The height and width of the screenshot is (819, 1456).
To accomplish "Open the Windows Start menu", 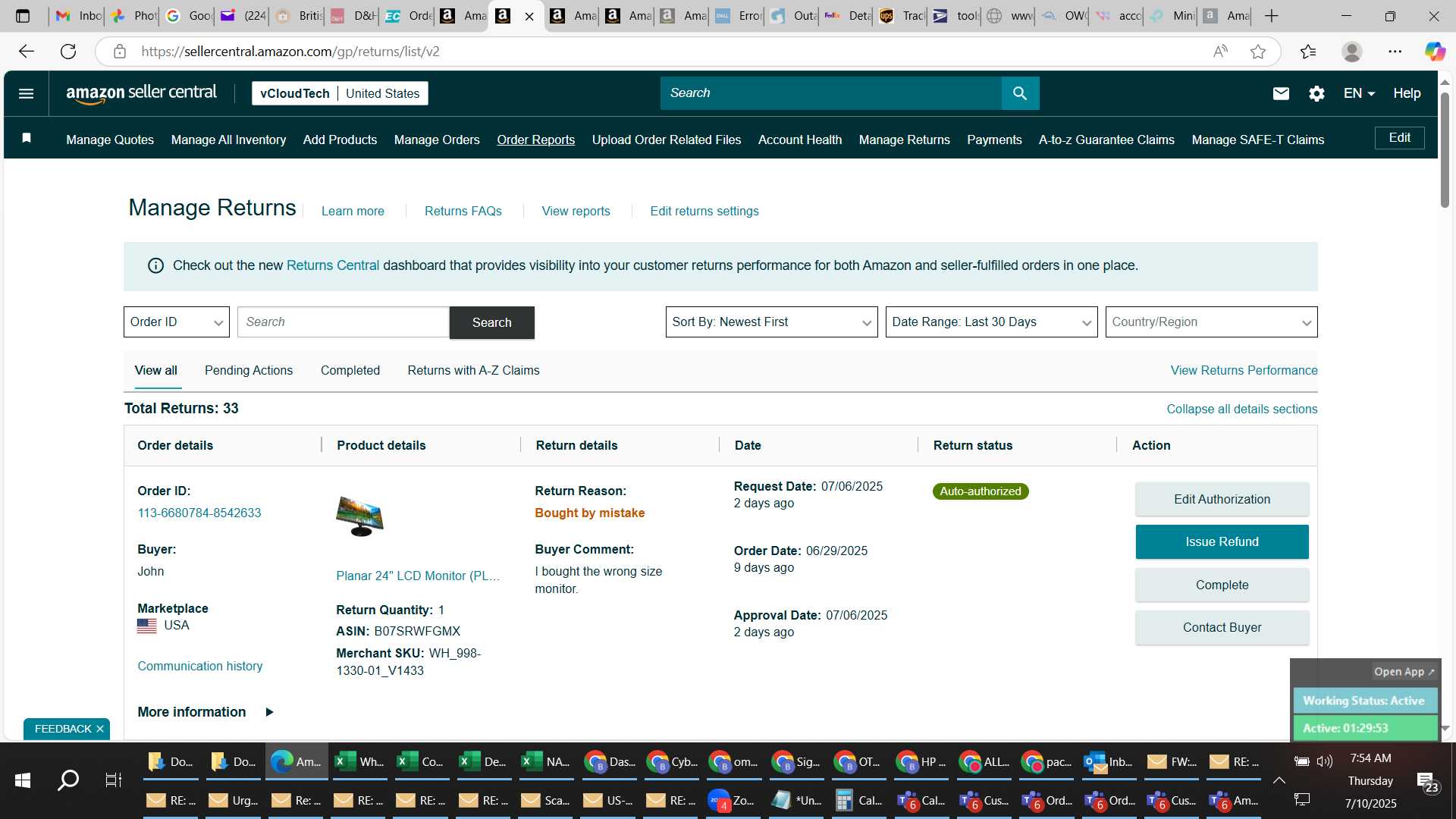I will click(23, 780).
